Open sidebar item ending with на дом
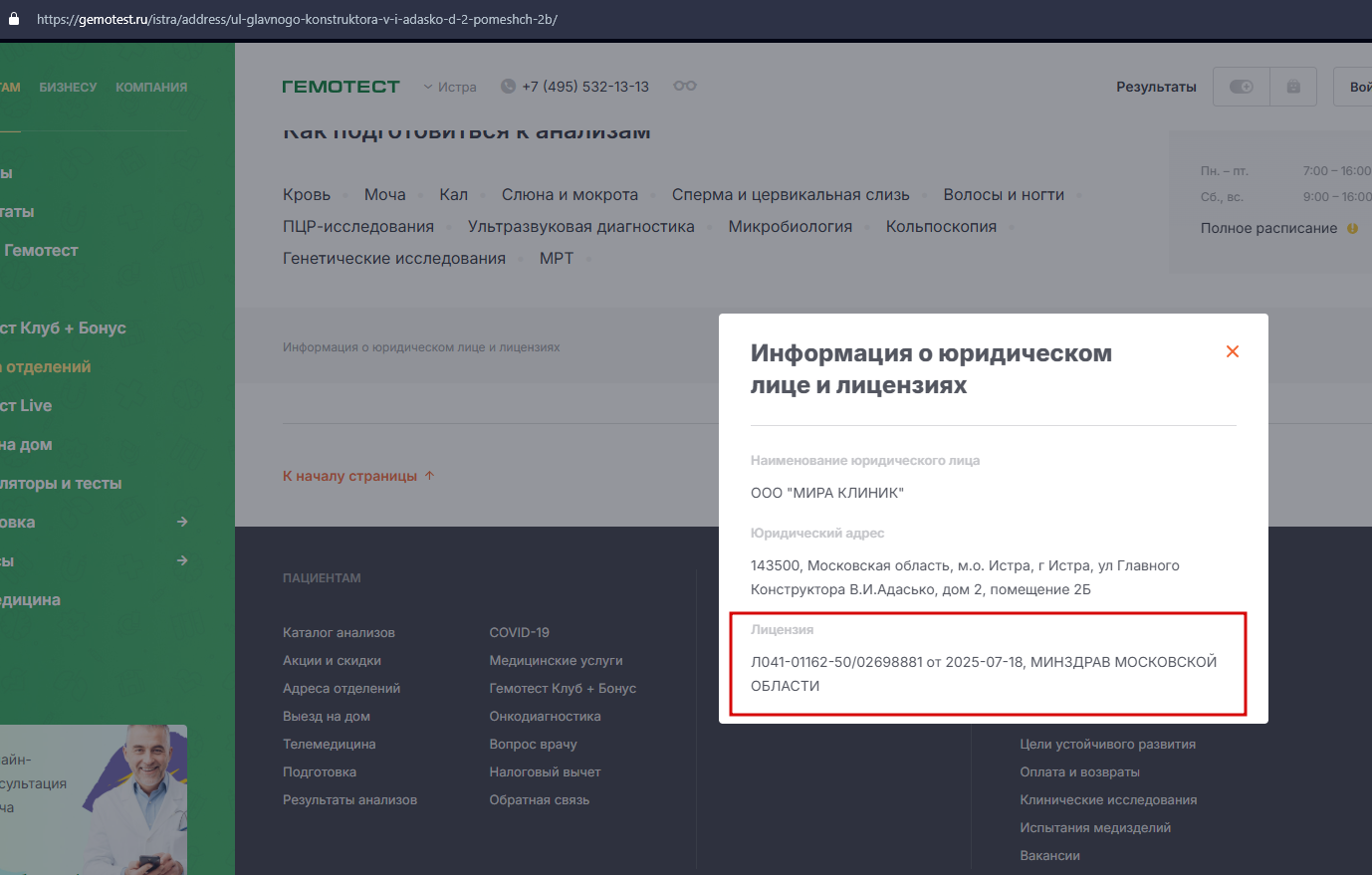 [x=26, y=444]
